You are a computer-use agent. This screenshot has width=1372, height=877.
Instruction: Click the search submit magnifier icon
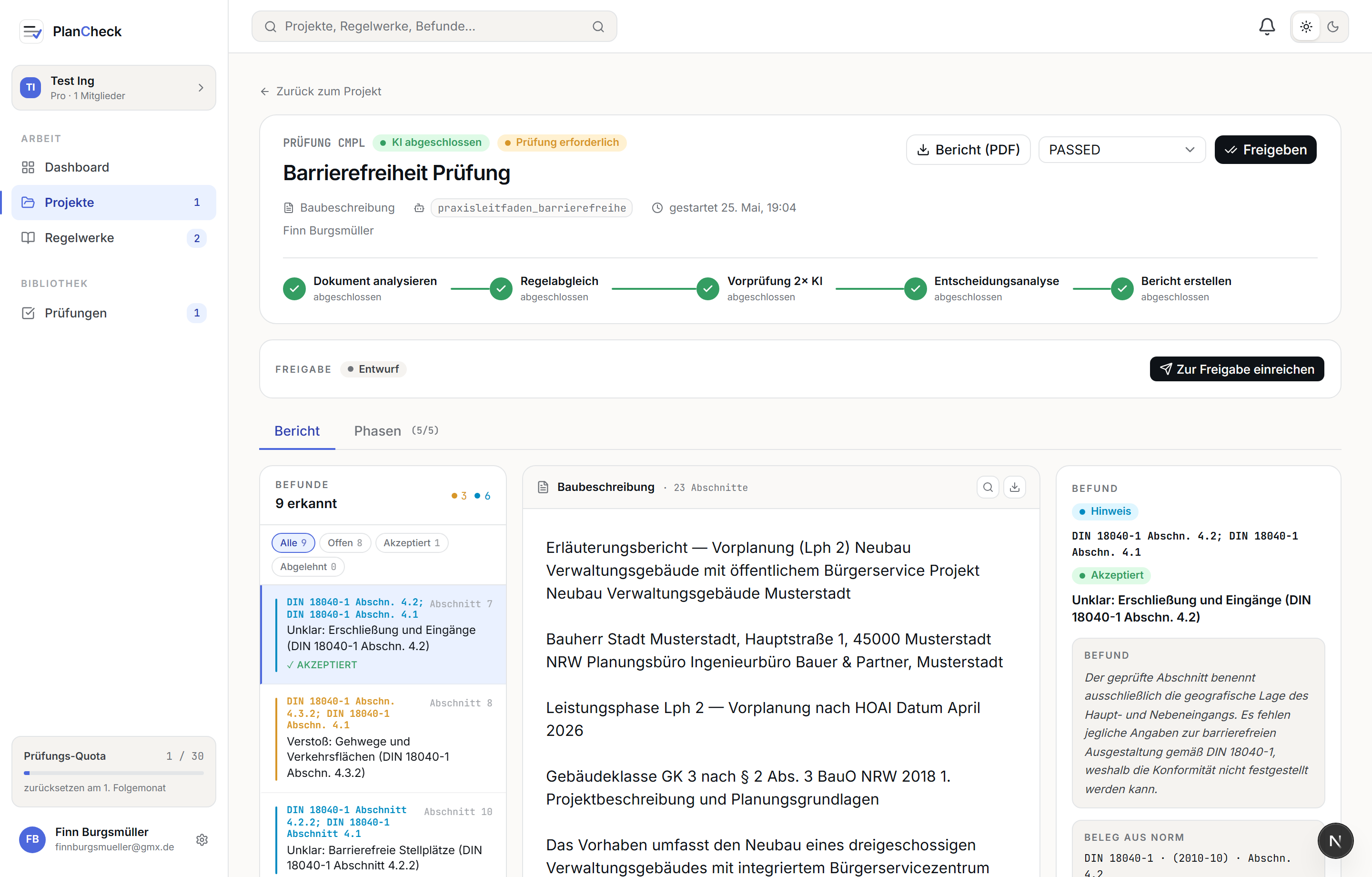(598, 26)
